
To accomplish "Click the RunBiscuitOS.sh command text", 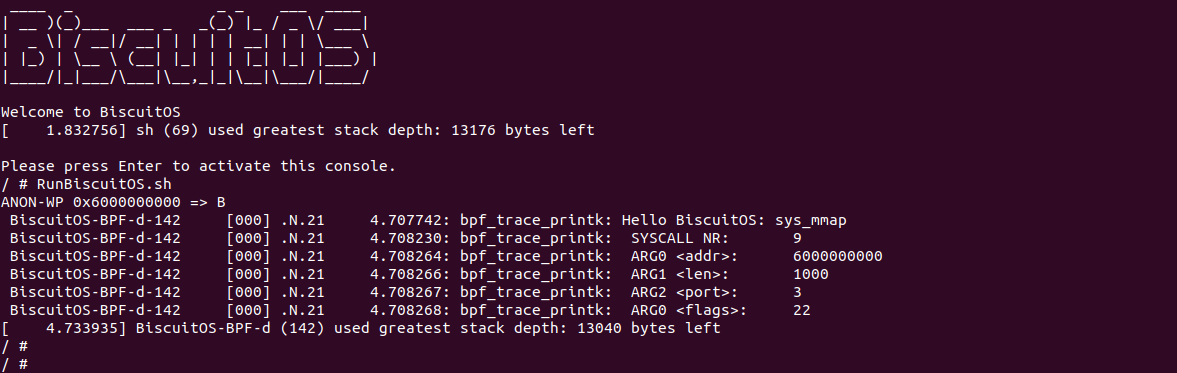I will [x=104, y=185].
